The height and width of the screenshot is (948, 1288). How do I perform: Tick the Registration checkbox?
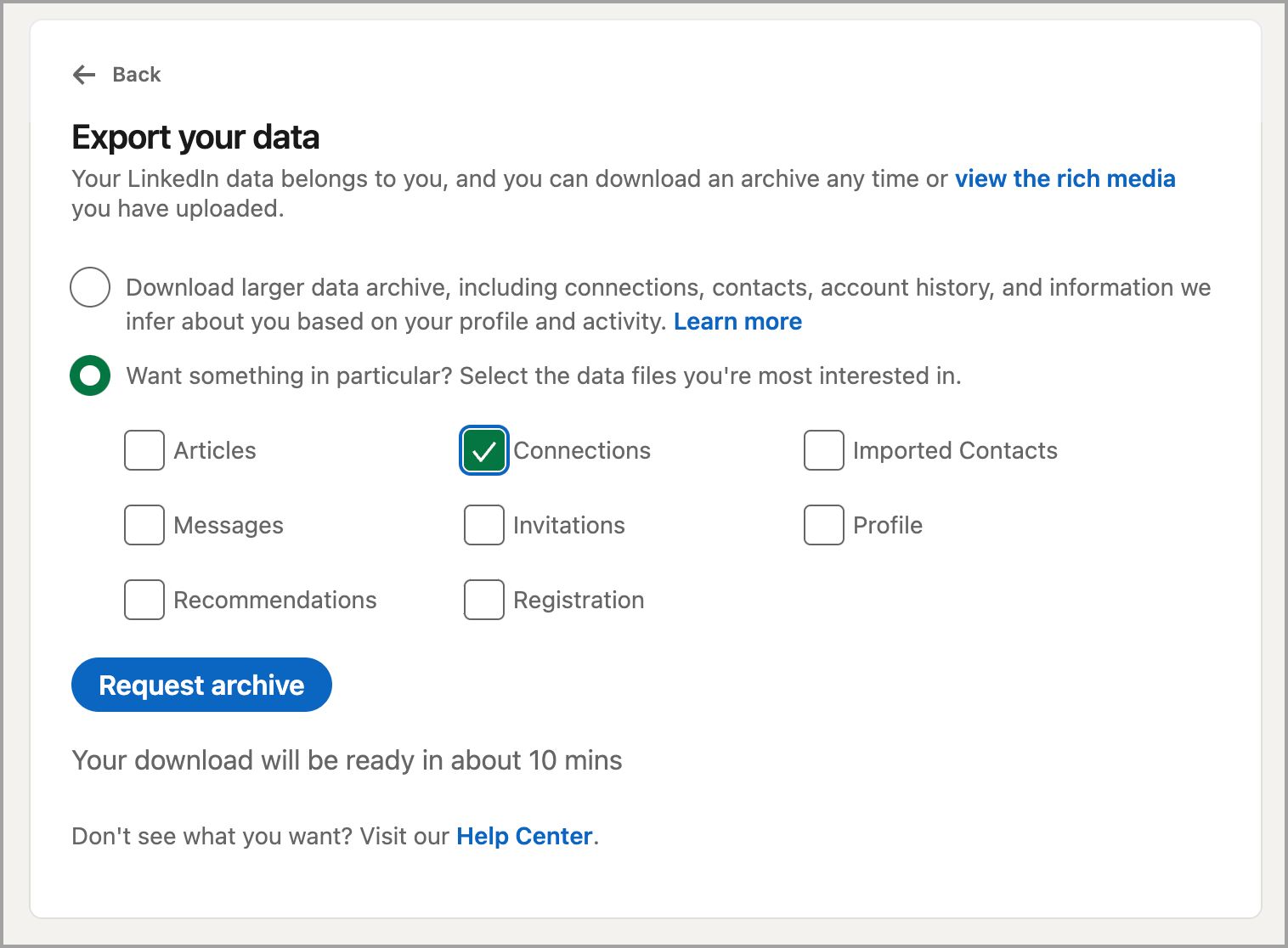point(484,600)
